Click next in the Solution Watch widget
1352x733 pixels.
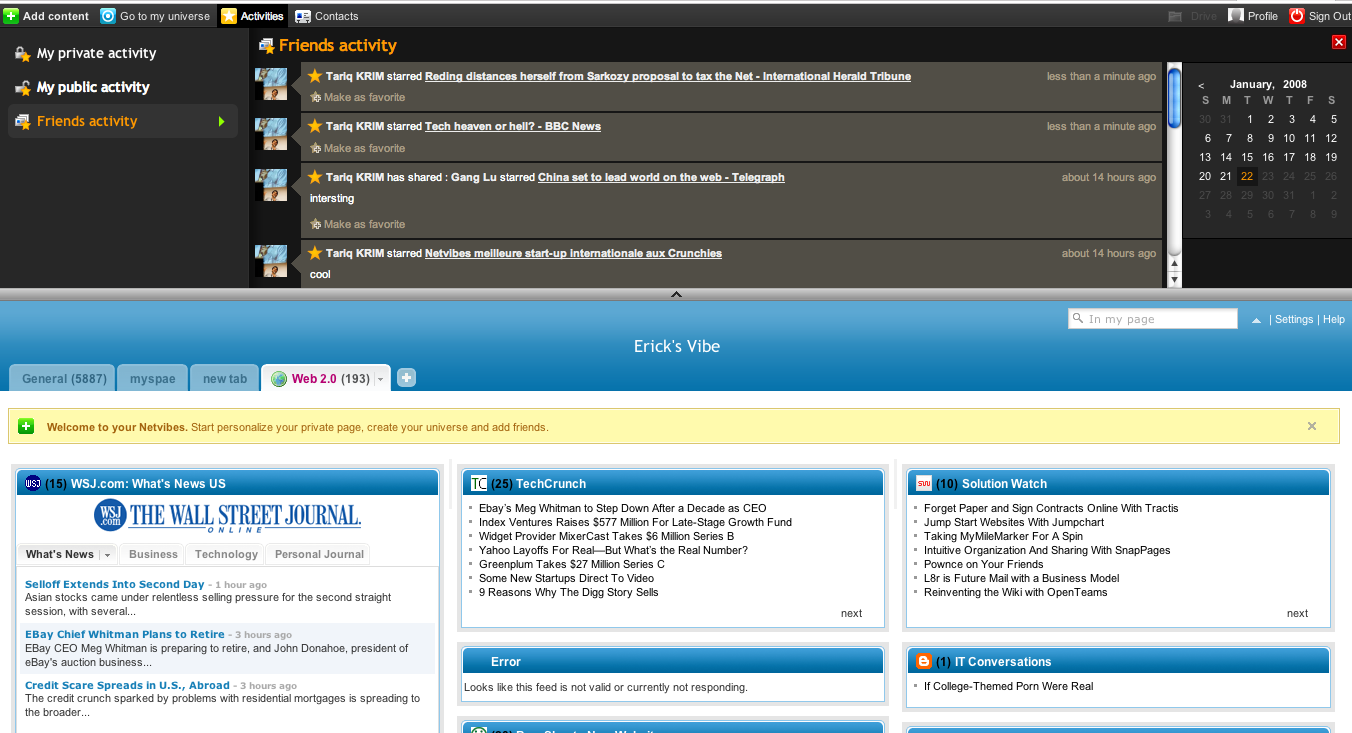1297,613
